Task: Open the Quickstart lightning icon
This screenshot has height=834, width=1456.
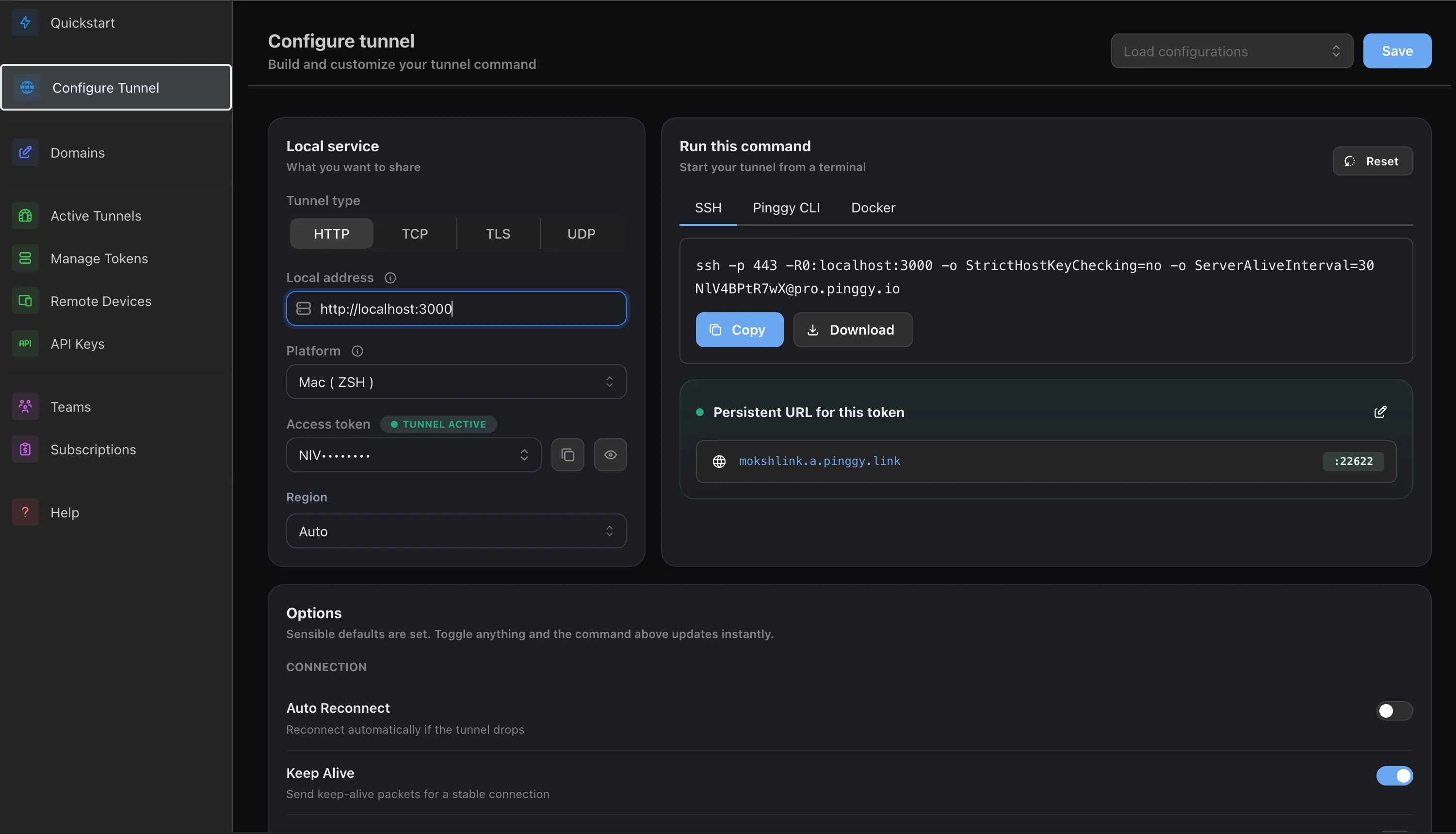Action: click(25, 23)
